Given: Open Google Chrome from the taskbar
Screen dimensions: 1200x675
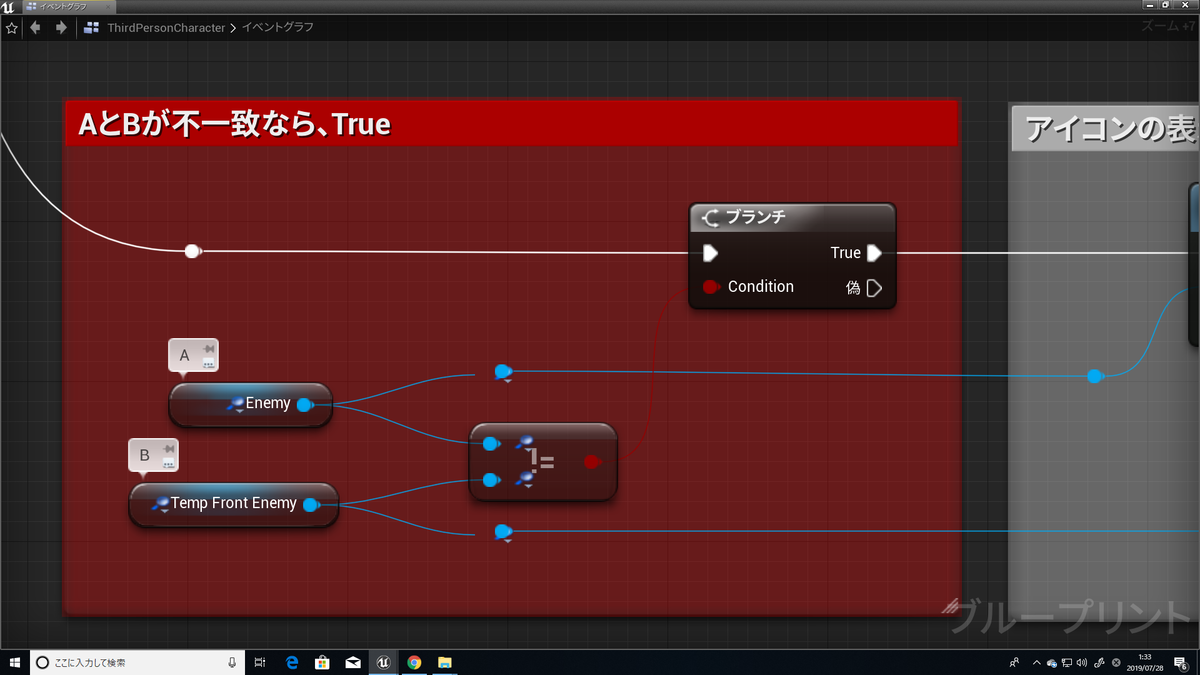Looking at the screenshot, I should pos(414,662).
